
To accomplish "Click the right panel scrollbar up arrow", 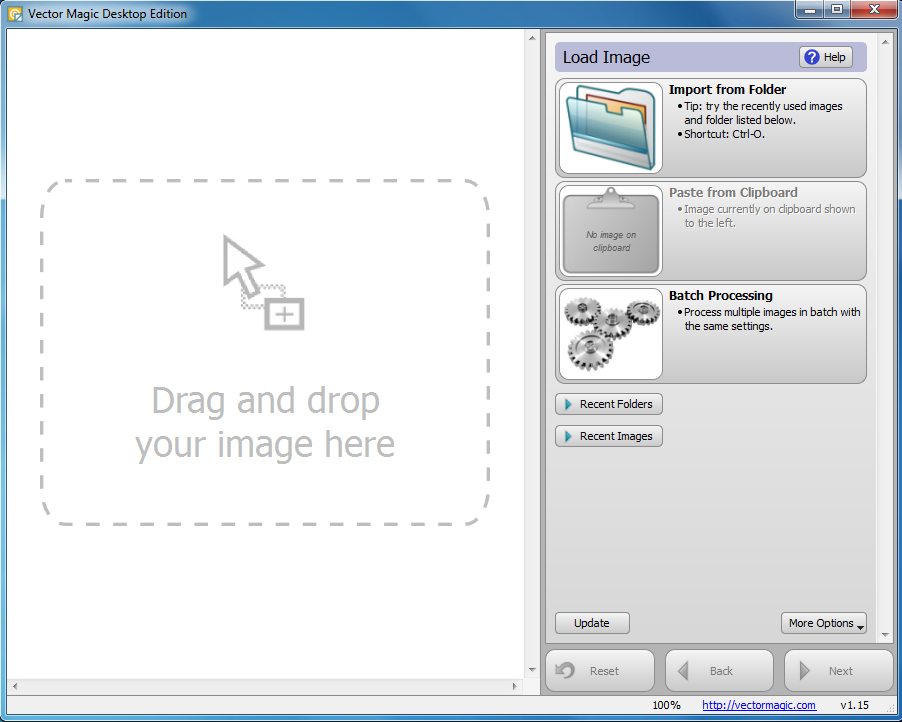I will pos(884,42).
